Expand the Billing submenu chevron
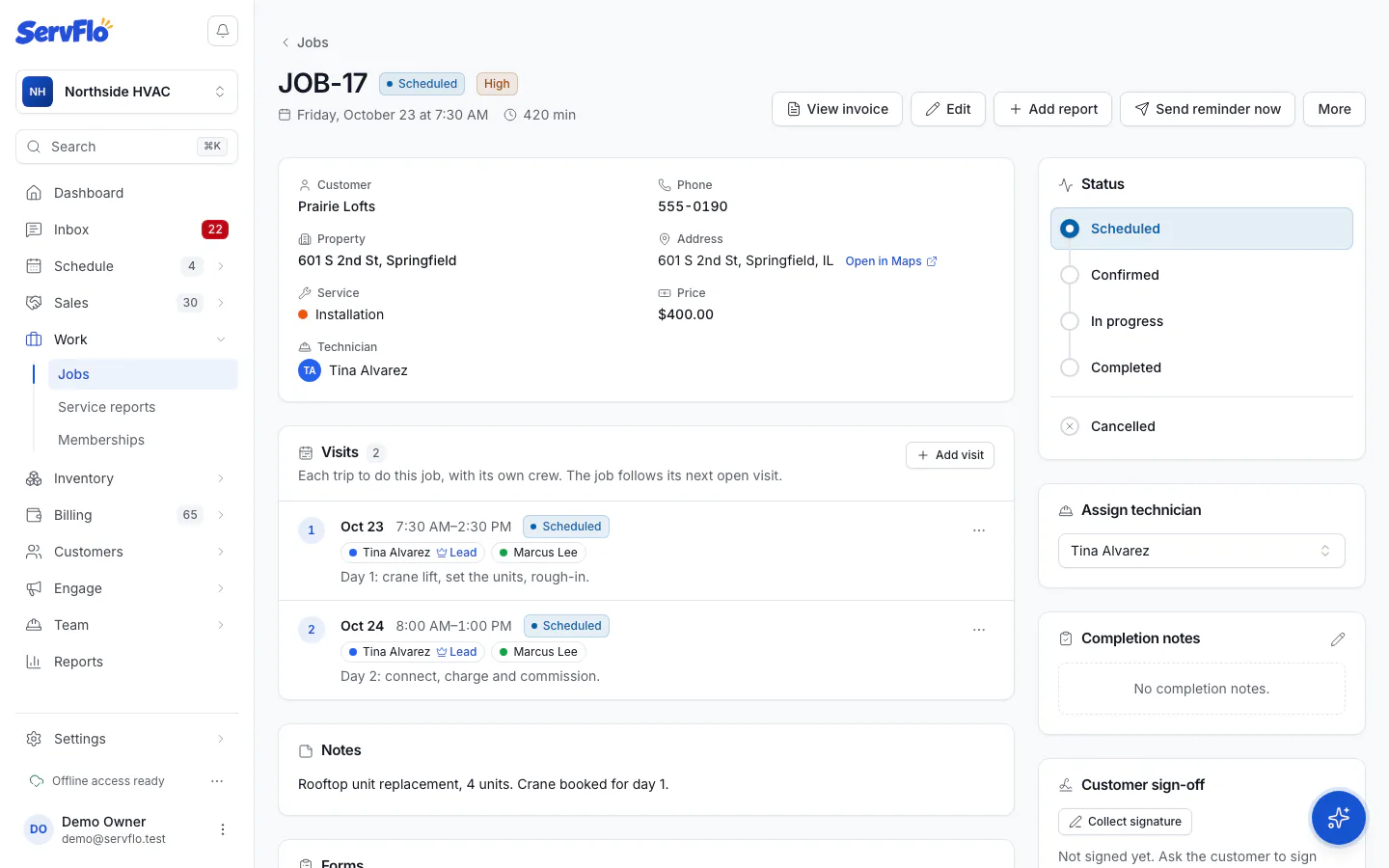The height and width of the screenshot is (868, 1389). 221,515
